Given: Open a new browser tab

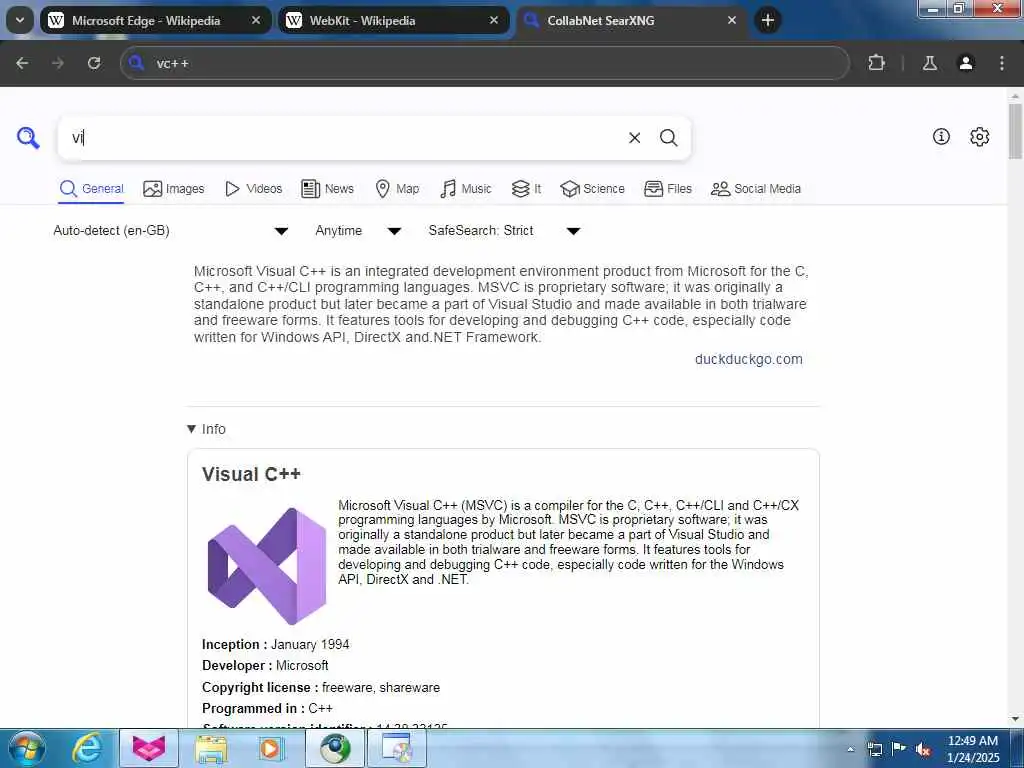Looking at the screenshot, I should (768, 20).
